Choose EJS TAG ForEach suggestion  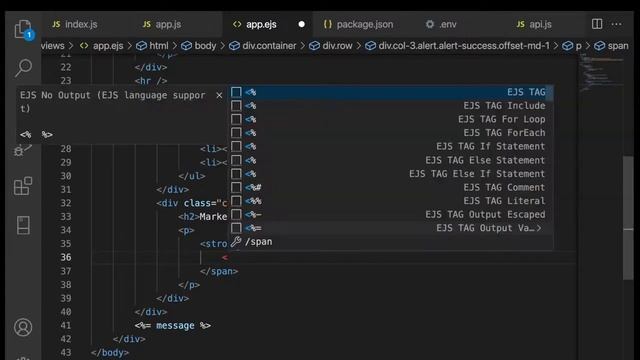point(391,133)
